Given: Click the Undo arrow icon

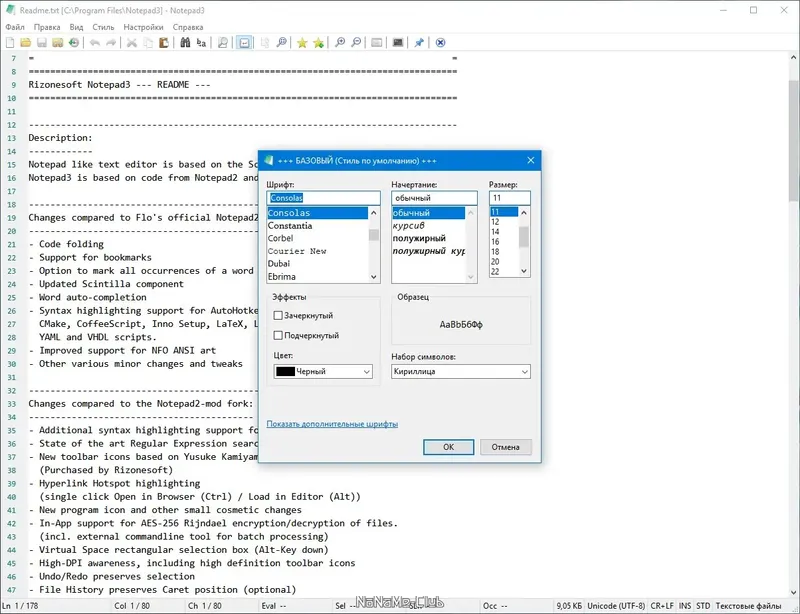Looking at the screenshot, I should pos(95,43).
